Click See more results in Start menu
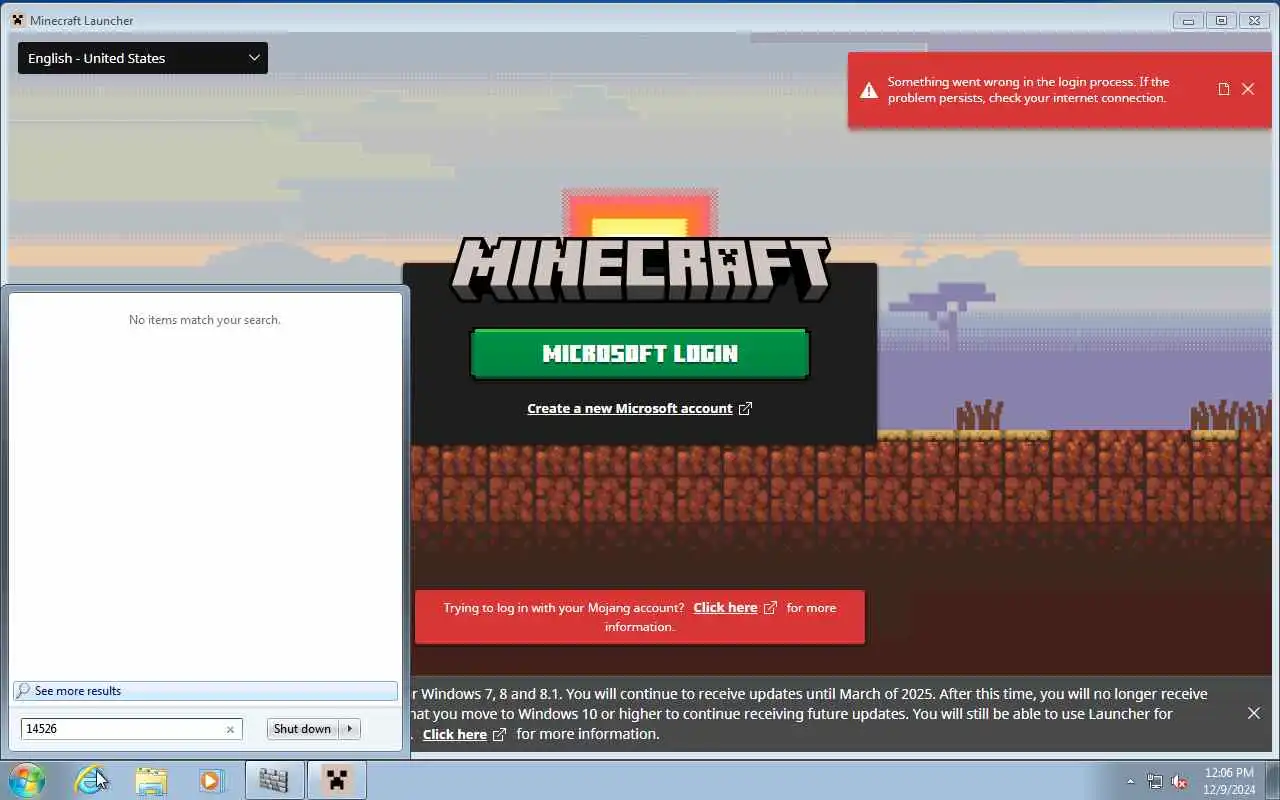 click(205, 691)
